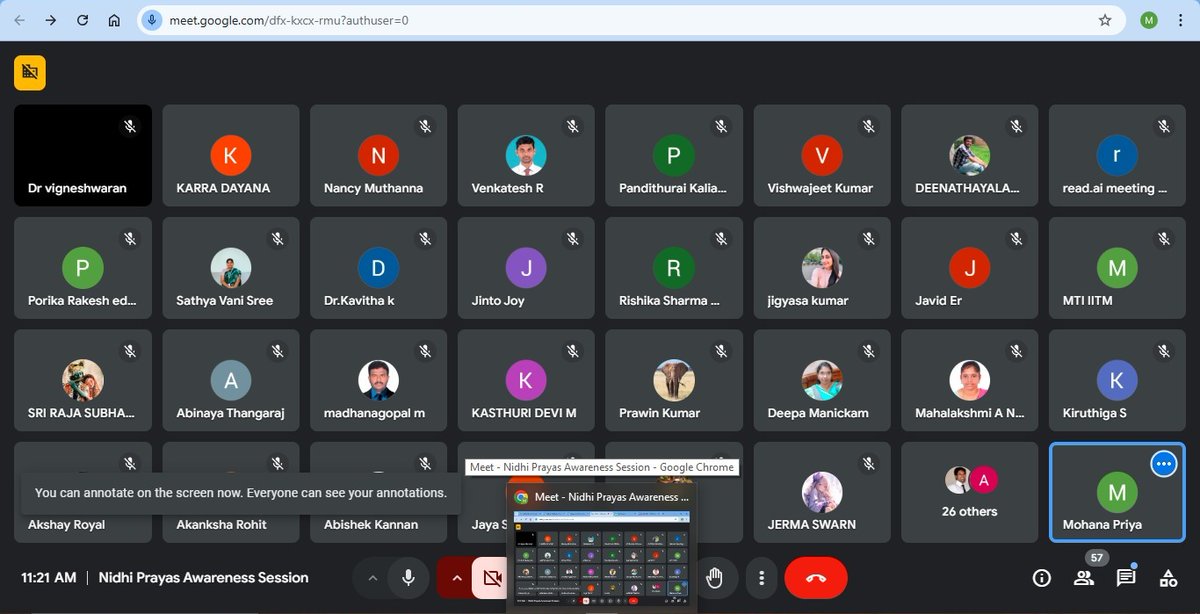Click the Akanksha Rohit name label

point(221,524)
